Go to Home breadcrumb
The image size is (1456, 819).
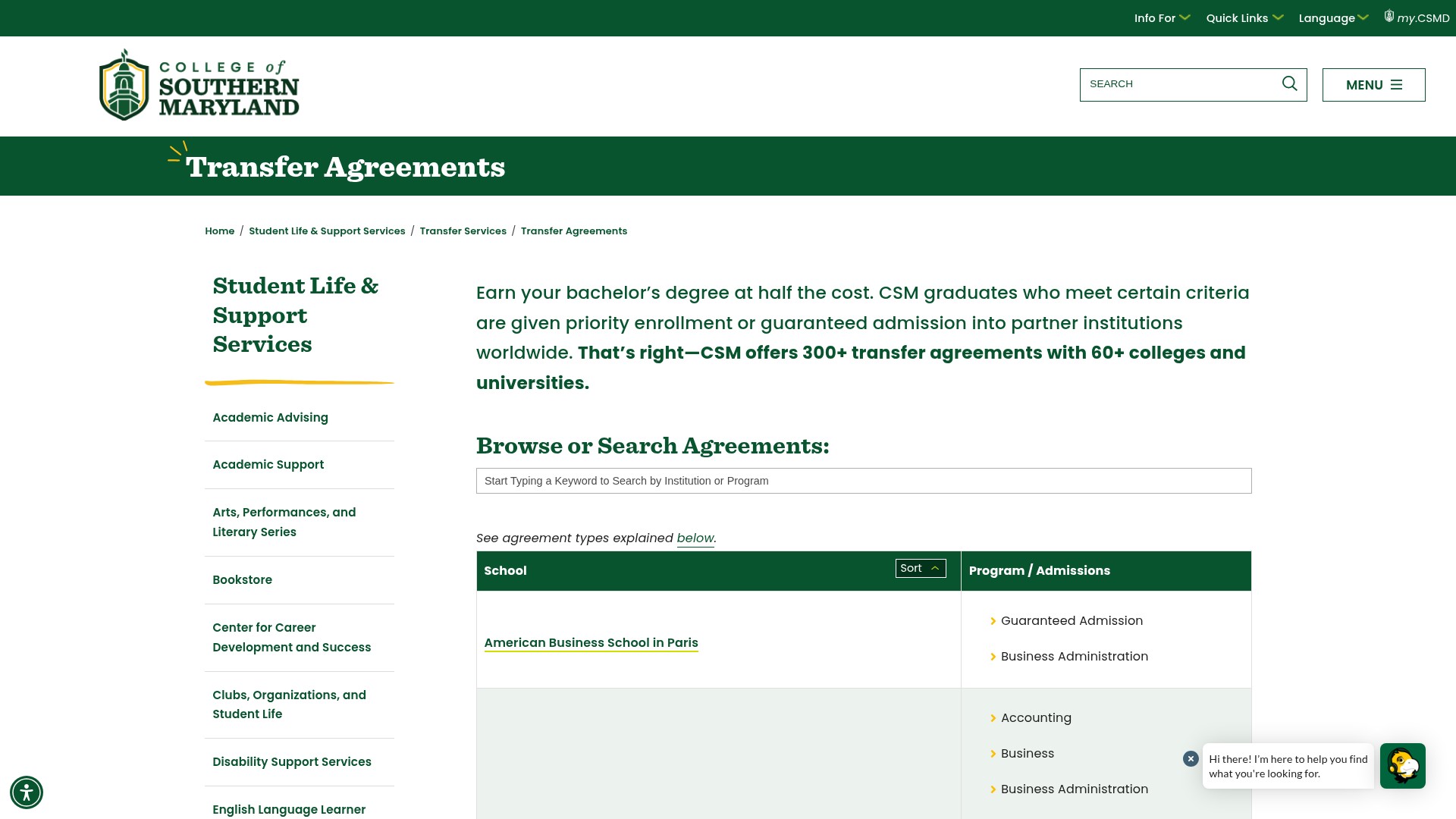(x=219, y=231)
